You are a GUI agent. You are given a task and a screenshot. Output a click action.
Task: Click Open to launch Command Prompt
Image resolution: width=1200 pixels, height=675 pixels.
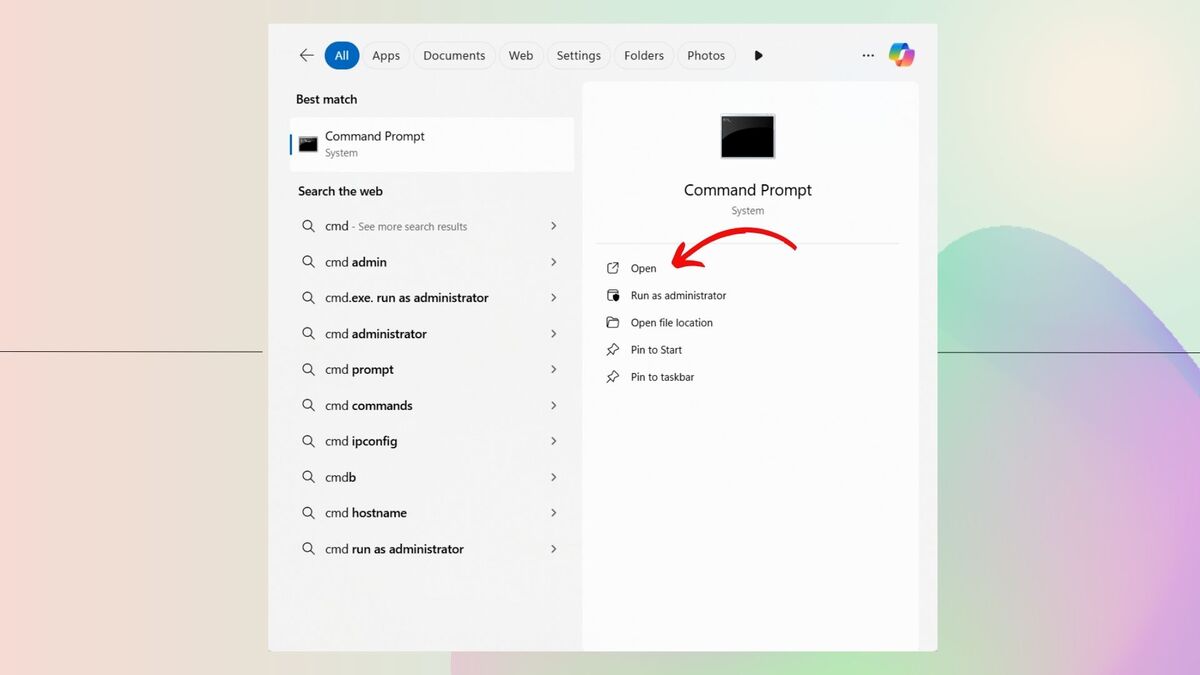(x=643, y=268)
